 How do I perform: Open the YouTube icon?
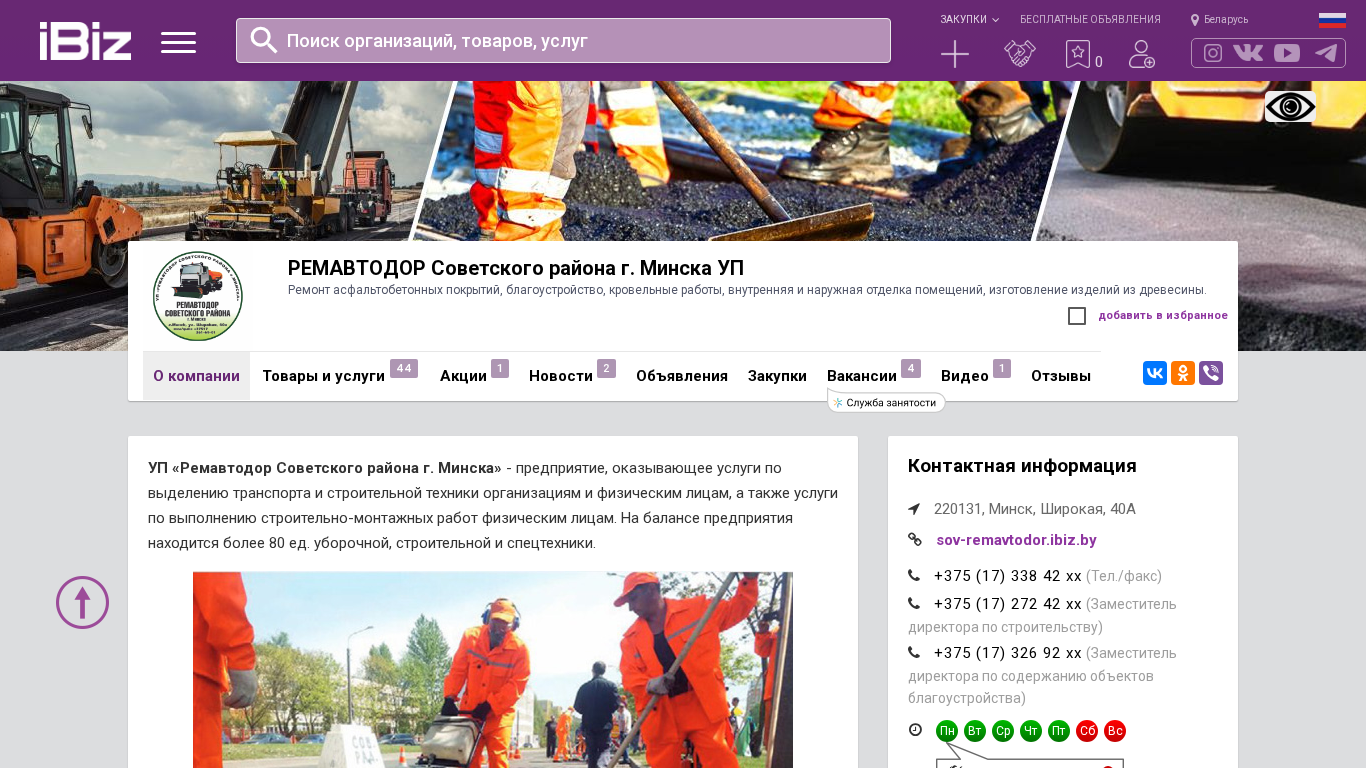pyautogui.click(x=1287, y=53)
